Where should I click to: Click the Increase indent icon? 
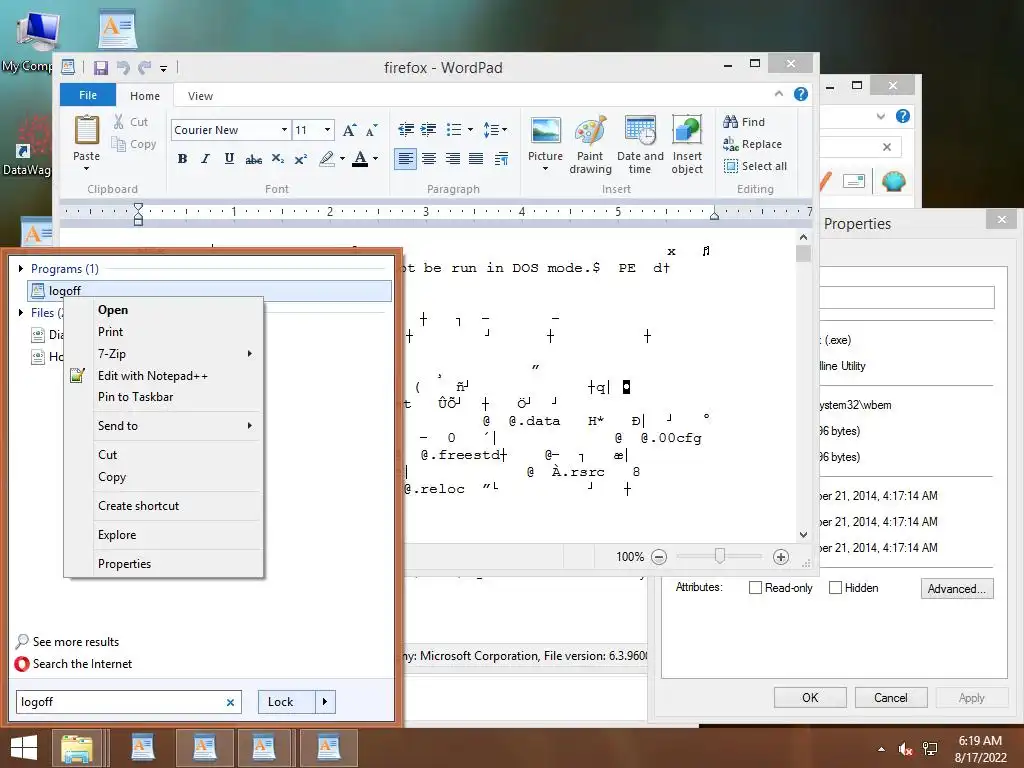click(x=428, y=129)
